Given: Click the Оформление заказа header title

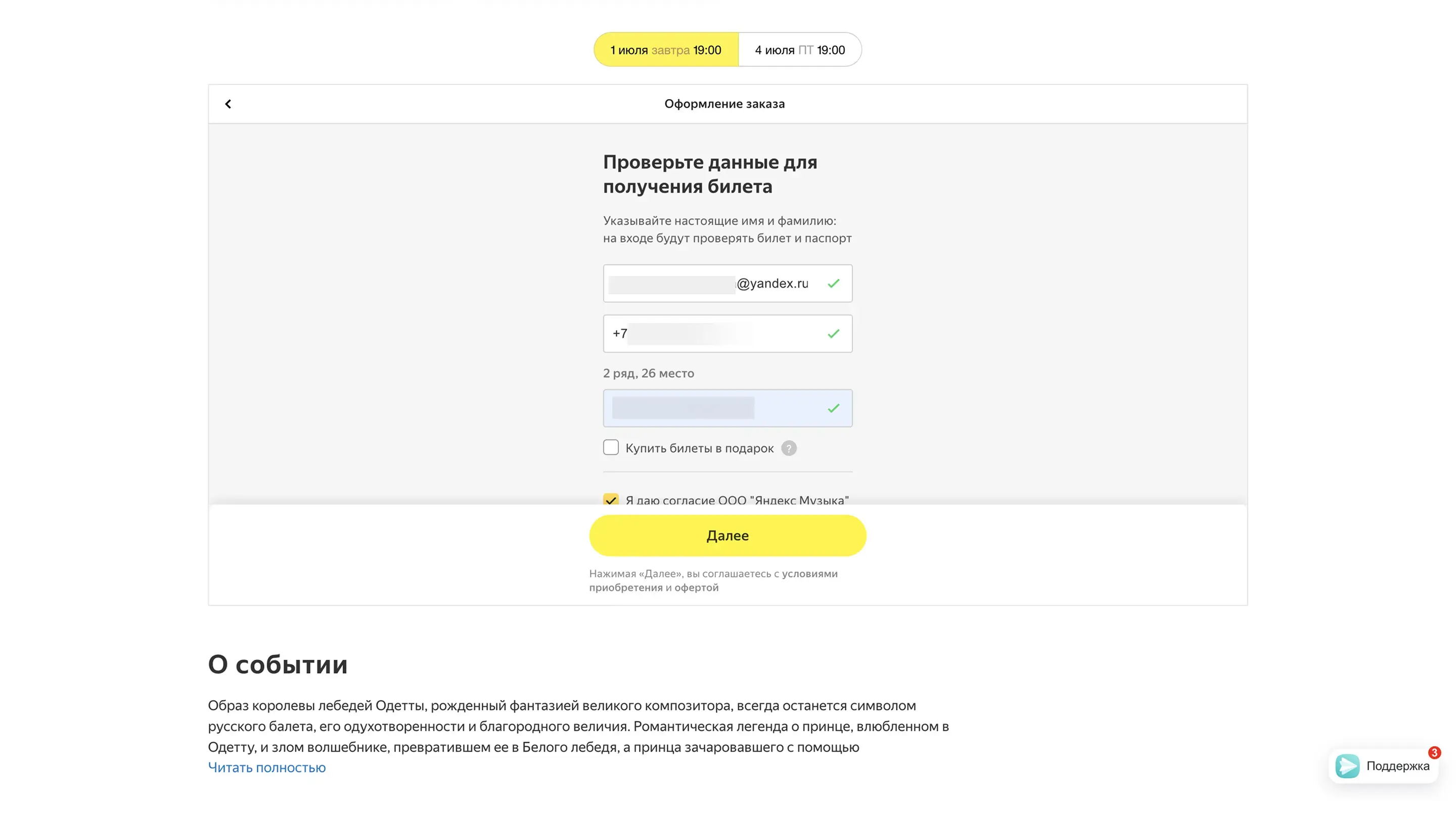Looking at the screenshot, I should 724,104.
